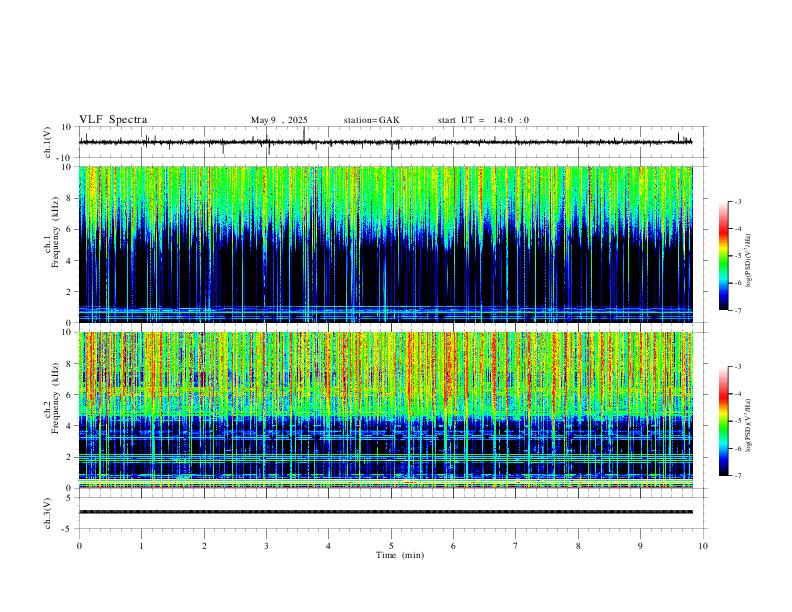
Task: Click the "6" tick on the ch.1 frequency axis
Action: (70, 229)
